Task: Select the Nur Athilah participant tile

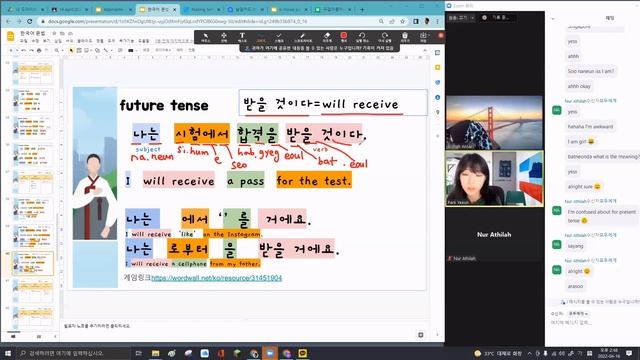Action: coord(494,234)
